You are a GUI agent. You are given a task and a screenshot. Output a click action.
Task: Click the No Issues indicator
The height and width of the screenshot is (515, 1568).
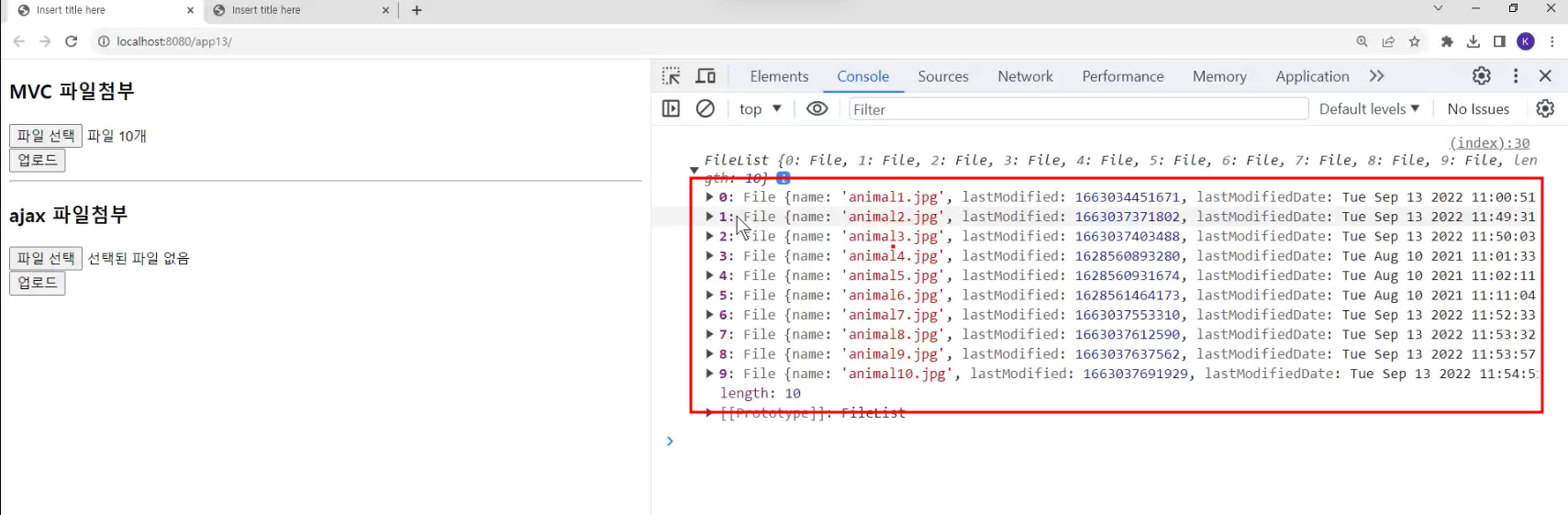click(x=1478, y=108)
